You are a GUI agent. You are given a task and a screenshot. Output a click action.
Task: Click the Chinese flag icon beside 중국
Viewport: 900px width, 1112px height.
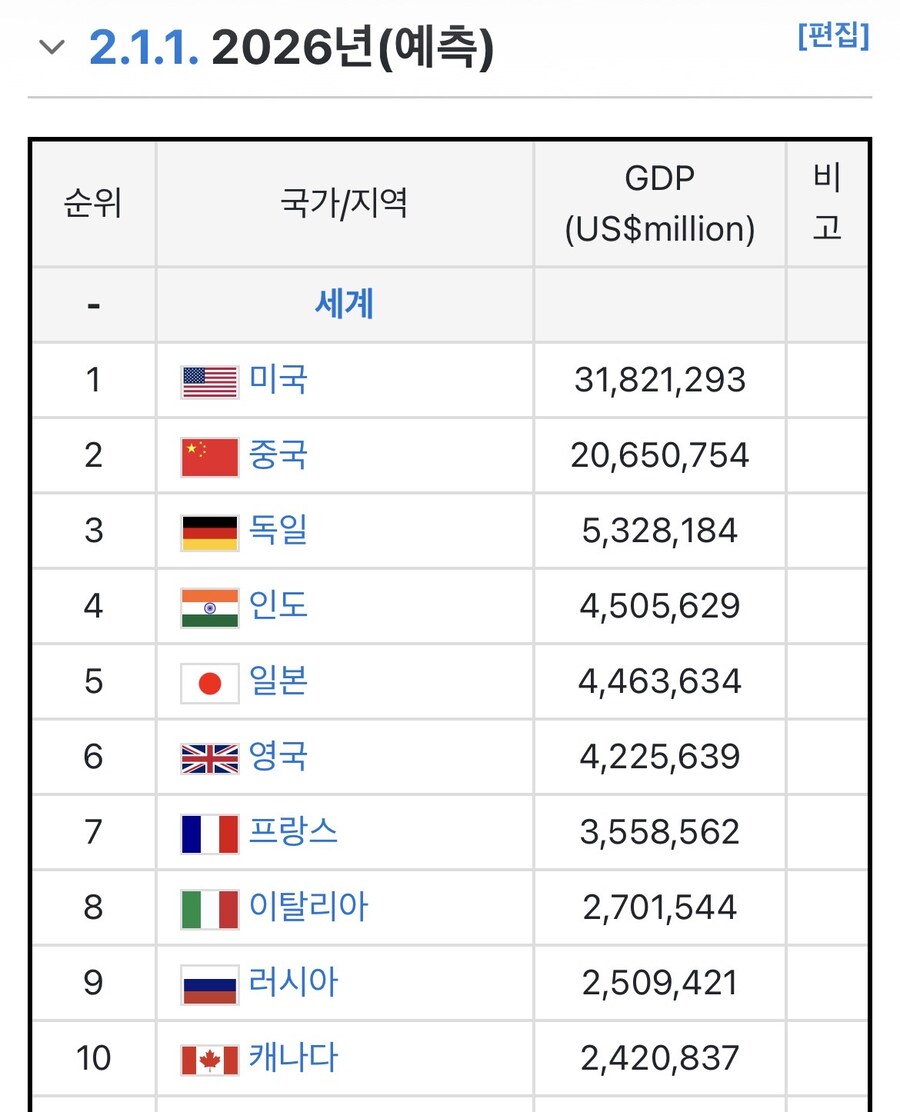coord(207,455)
